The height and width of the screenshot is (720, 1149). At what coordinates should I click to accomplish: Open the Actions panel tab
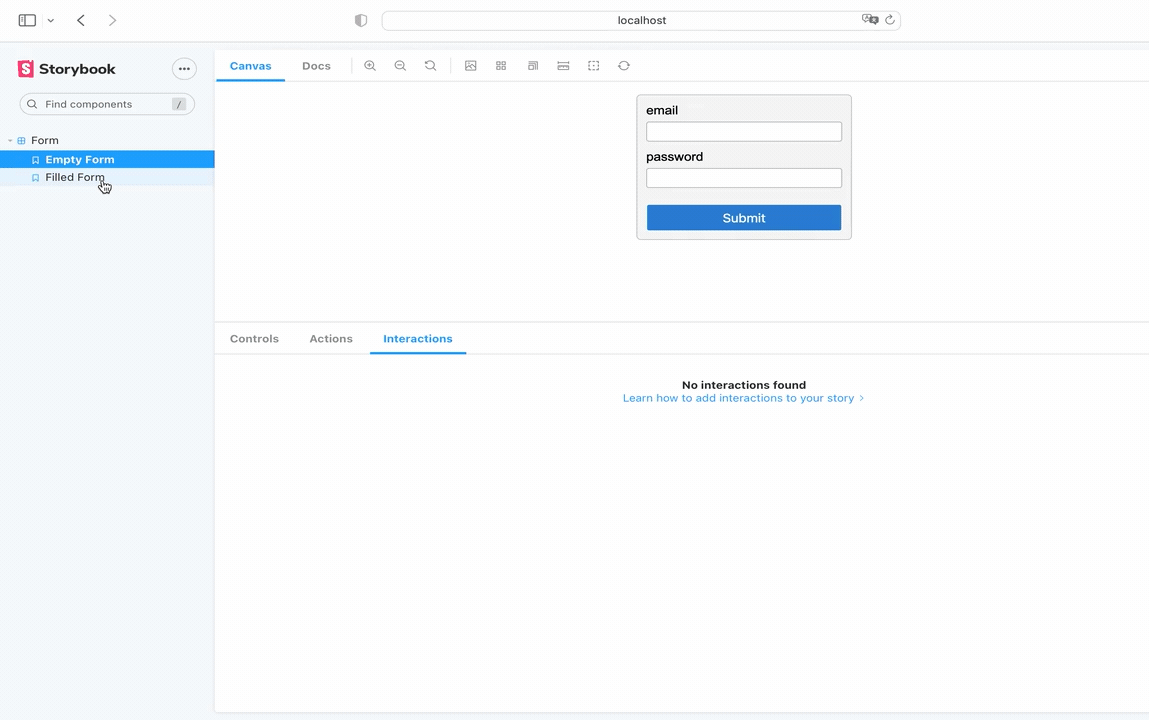(x=330, y=338)
